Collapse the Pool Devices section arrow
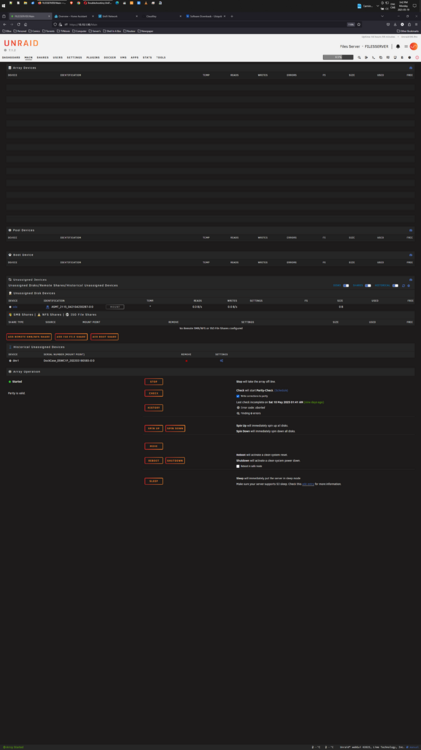Screen dimensions: 421x750 (x=410, y=230)
